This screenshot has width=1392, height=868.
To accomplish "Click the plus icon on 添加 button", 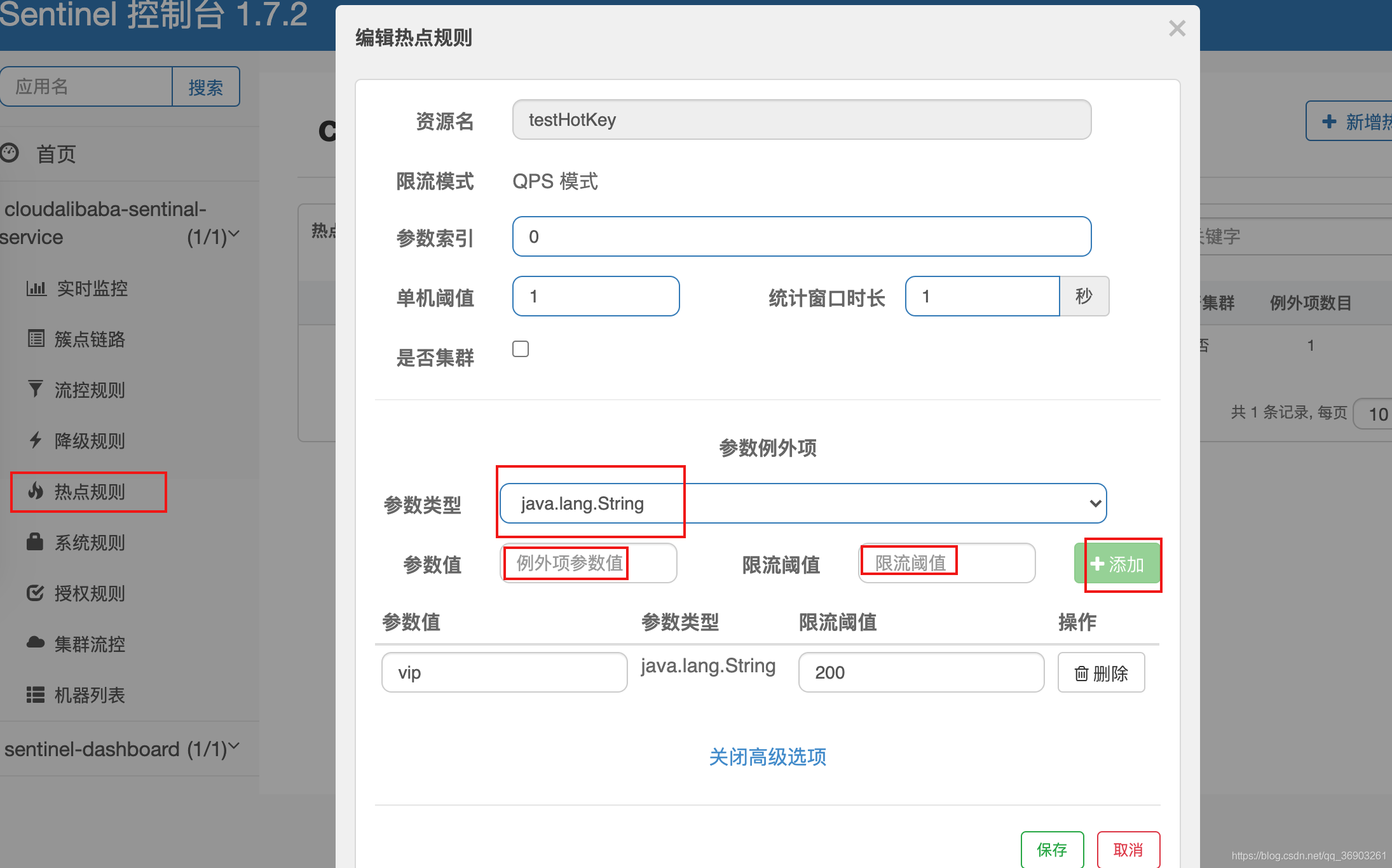I will pyautogui.click(x=1097, y=564).
